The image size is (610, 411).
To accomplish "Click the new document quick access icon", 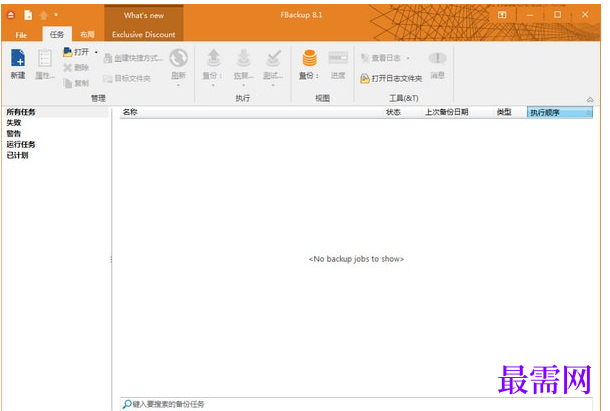I will pos(28,15).
